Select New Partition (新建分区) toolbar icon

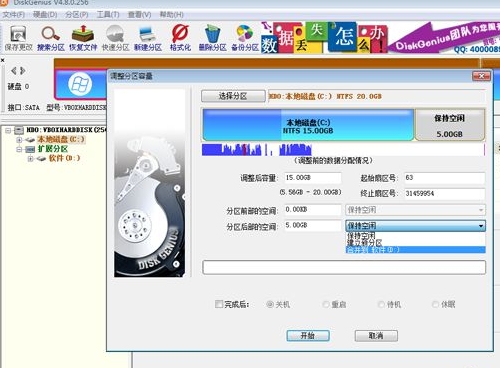click(148, 38)
